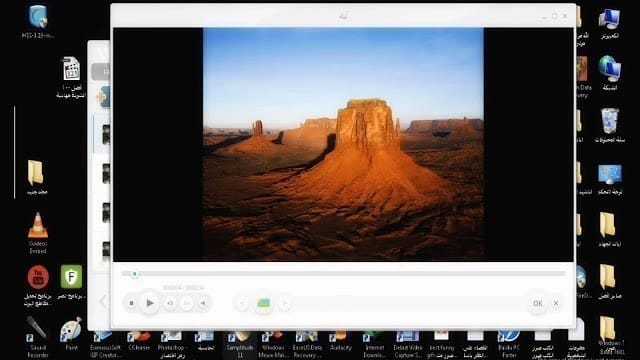Click the playback seek bar handle
The image size is (640, 360).
point(134,274)
